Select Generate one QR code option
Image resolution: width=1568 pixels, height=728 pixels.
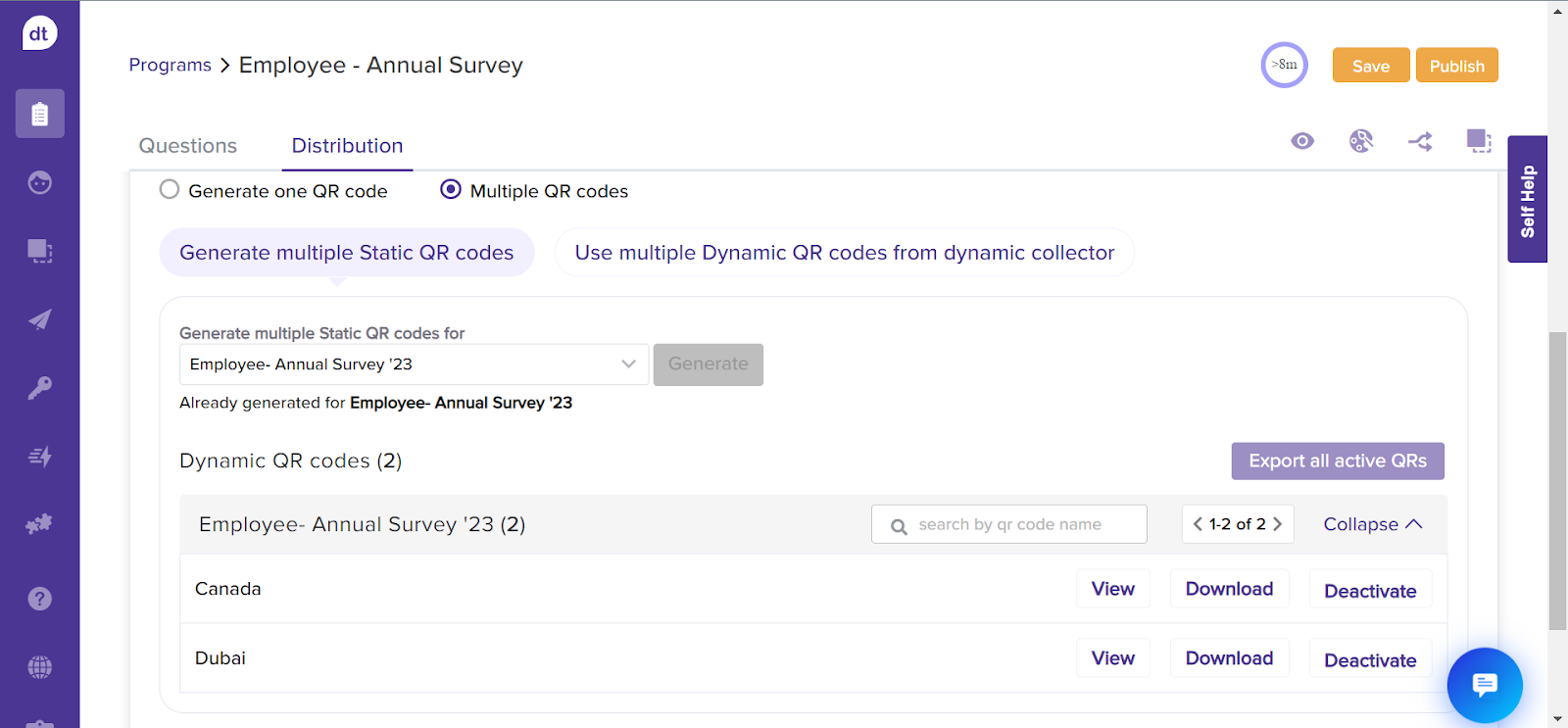170,190
